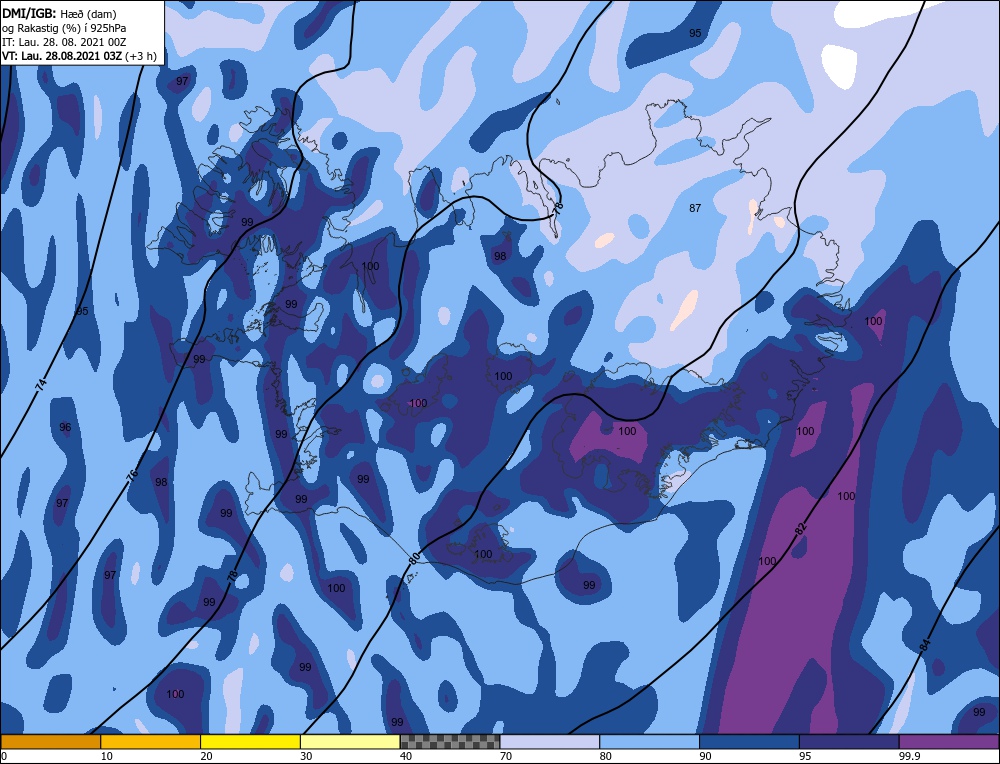This screenshot has width=1000, height=764.
Task: Click the dark orange 0–10 legend swatch
Action: tap(50, 742)
